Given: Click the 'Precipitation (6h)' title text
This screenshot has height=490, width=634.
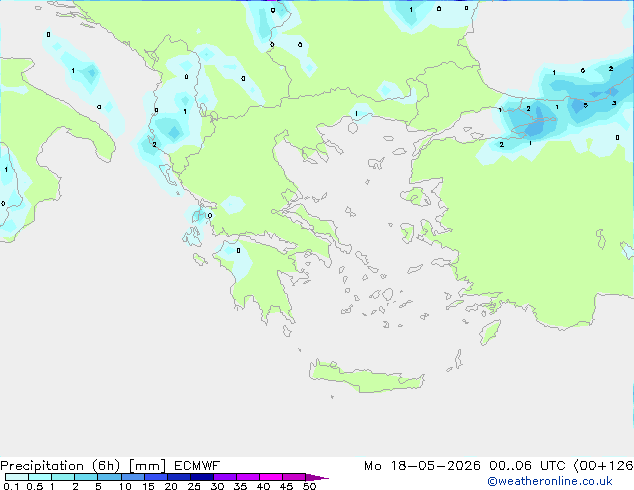Looking at the screenshot, I should (x=60, y=466).
